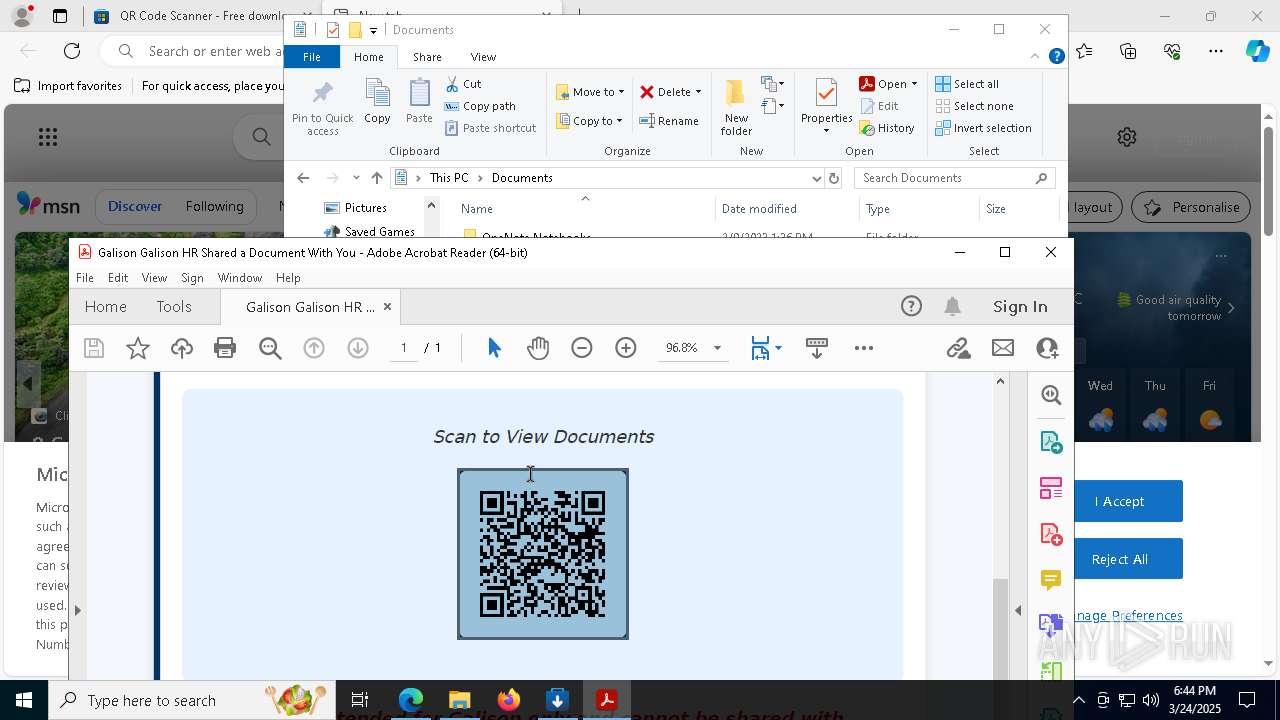Expand the Copy to dropdown in Explorer
This screenshot has width=1280, height=720.
(x=619, y=121)
